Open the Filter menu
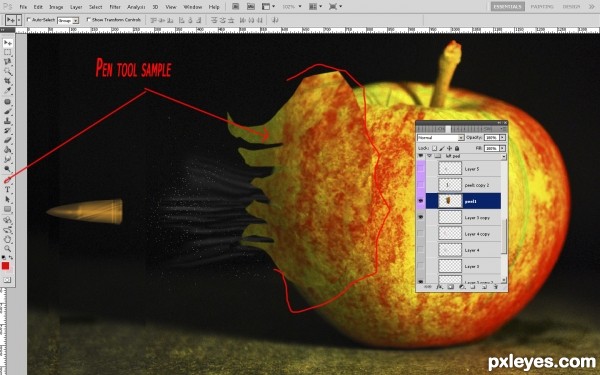This screenshot has width=600, height=375. (x=115, y=7)
